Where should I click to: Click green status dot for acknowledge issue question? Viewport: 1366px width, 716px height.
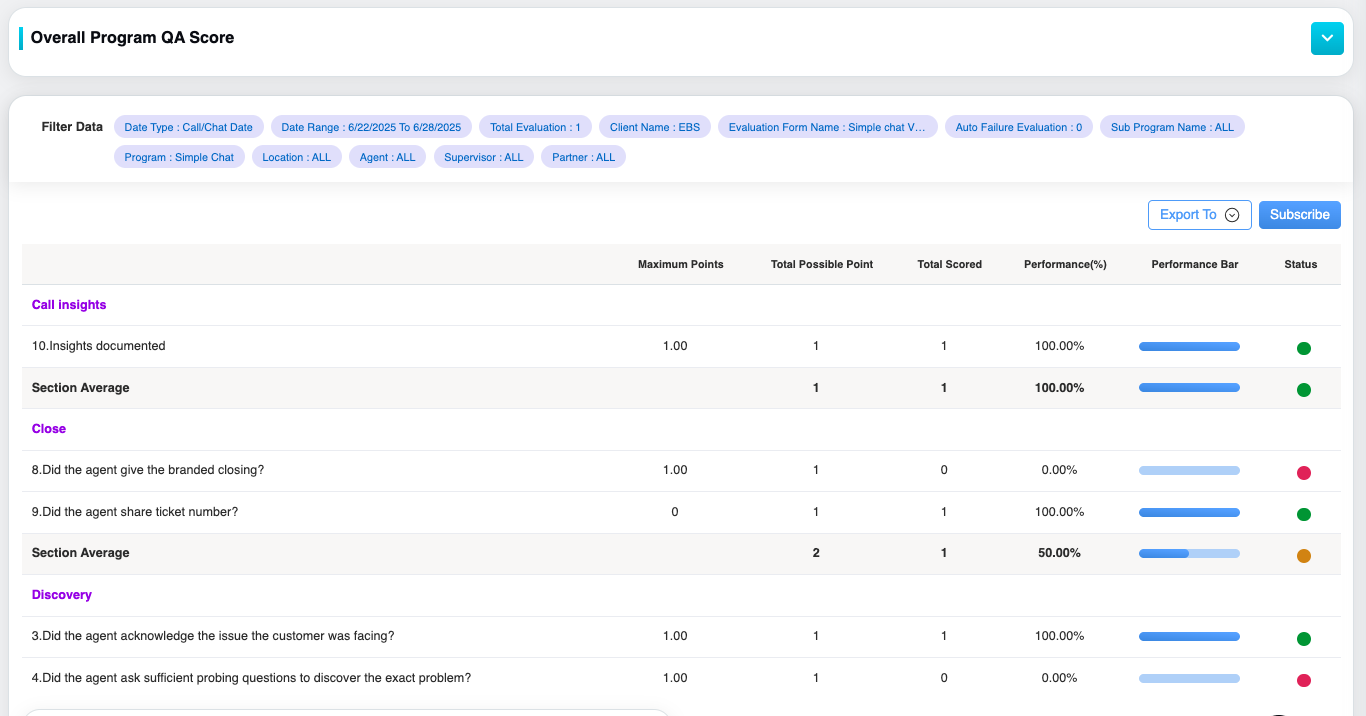(x=1303, y=639)
